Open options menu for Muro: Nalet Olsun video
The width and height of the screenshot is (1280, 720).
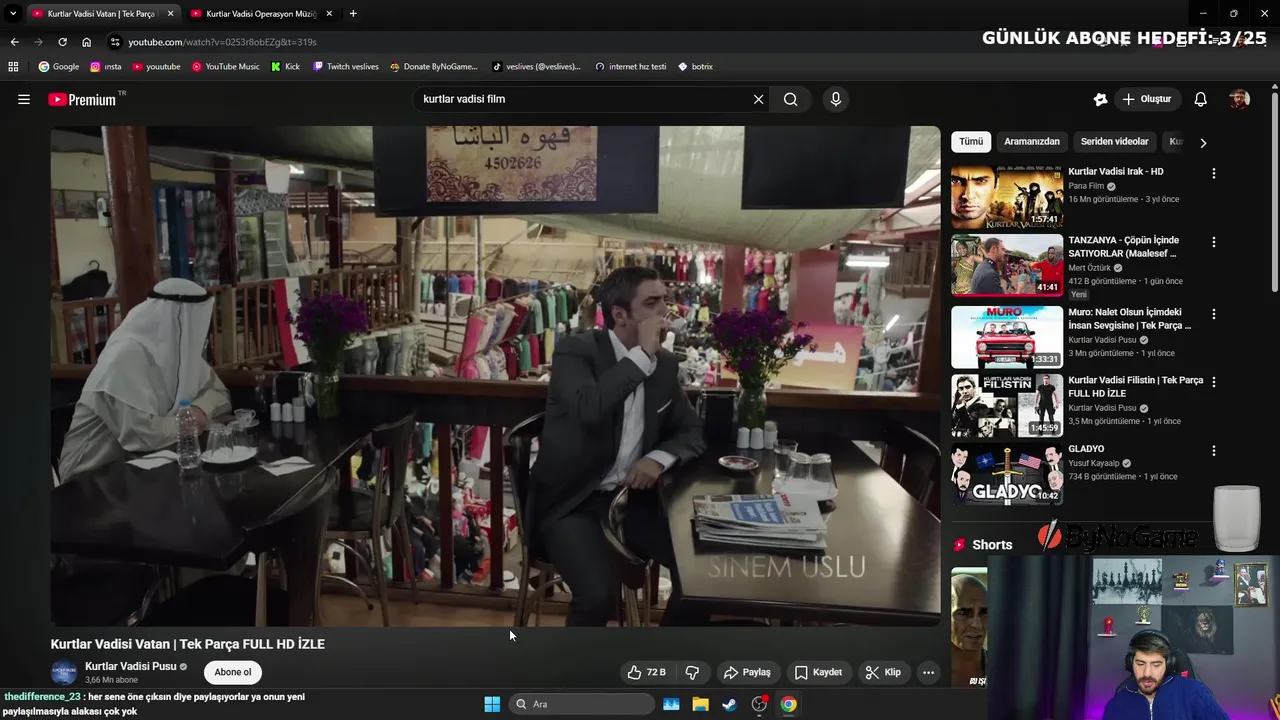pyautogui.click(x=1214, y=314)
